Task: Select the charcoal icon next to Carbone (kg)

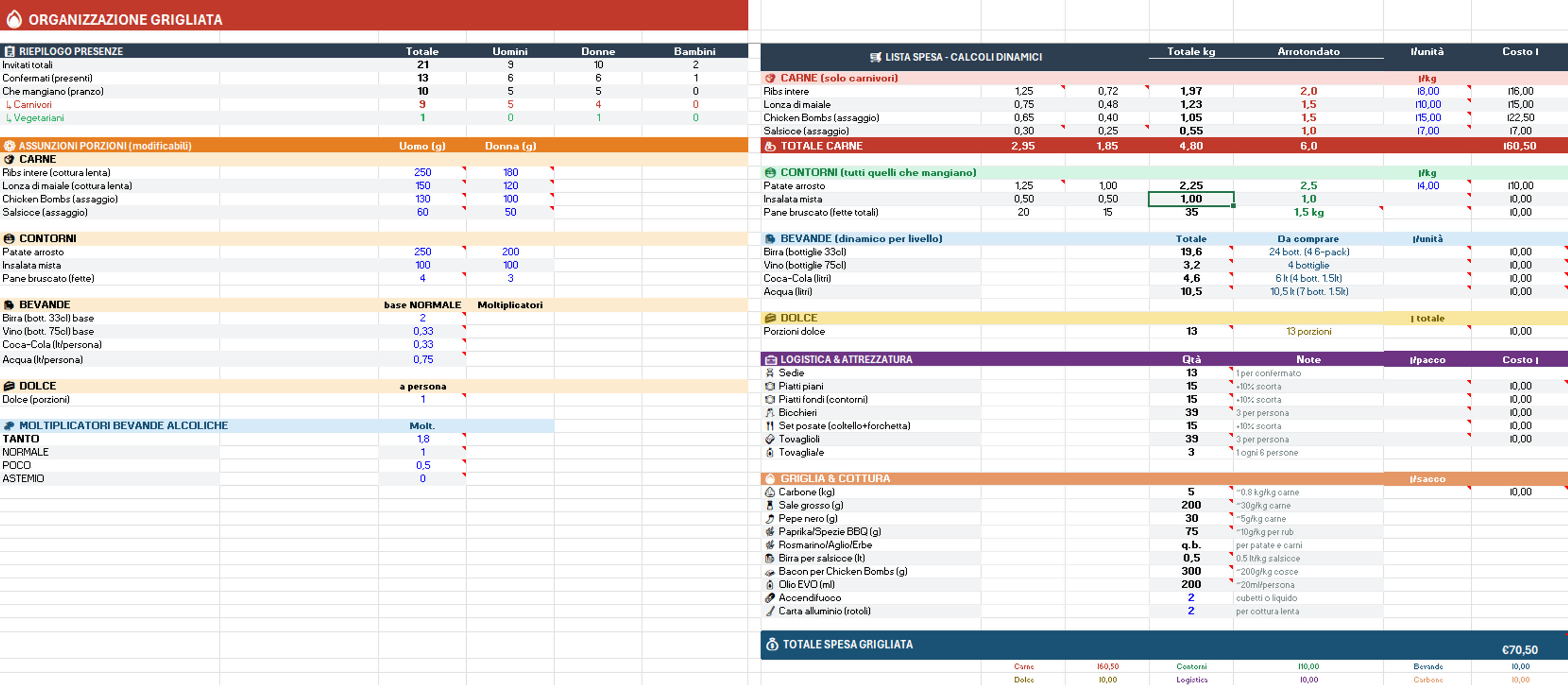Action: point(770,492)
